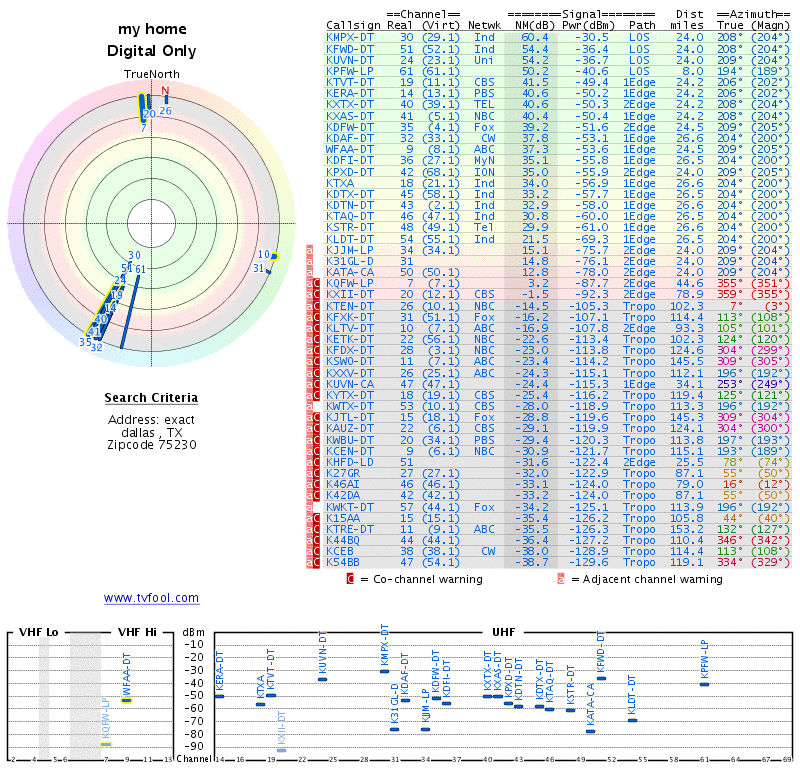Click the KUVN-DT callsign in the table
The height and width of the screenshot is (768, 800).
[350, 60]
